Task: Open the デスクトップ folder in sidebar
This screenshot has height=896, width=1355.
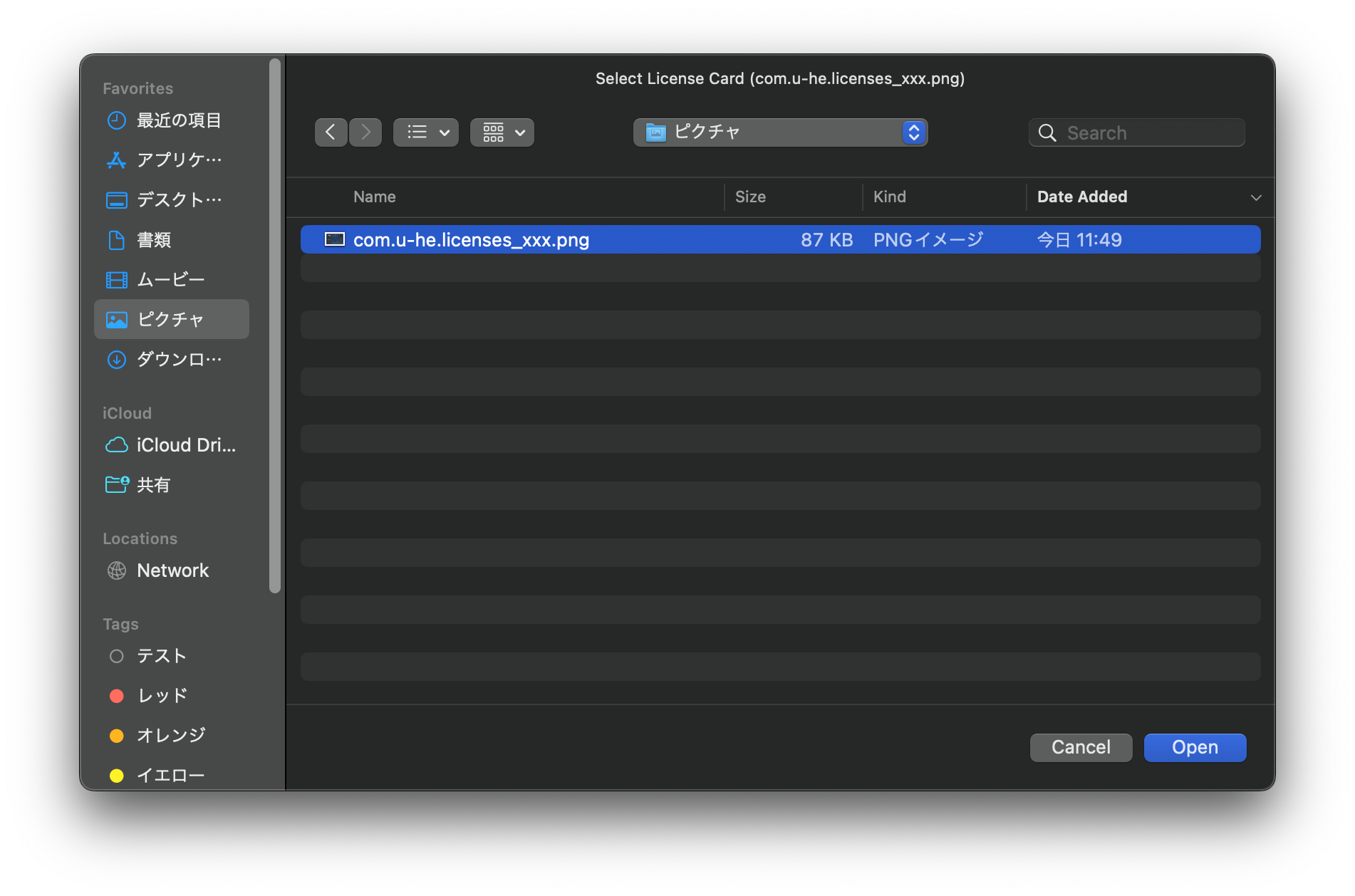Action: 178,200
